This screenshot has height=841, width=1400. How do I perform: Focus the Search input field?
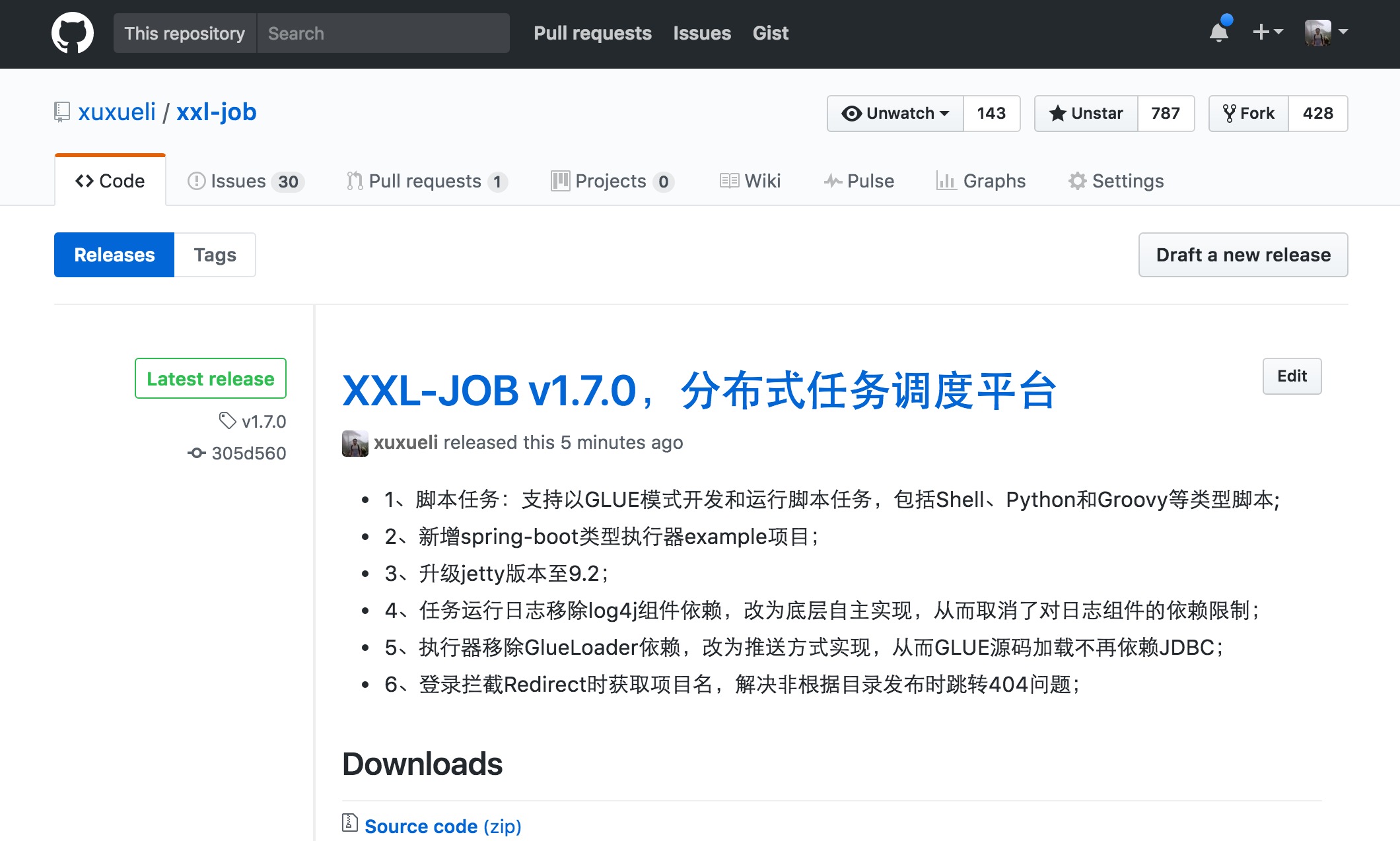coord(383,33)
